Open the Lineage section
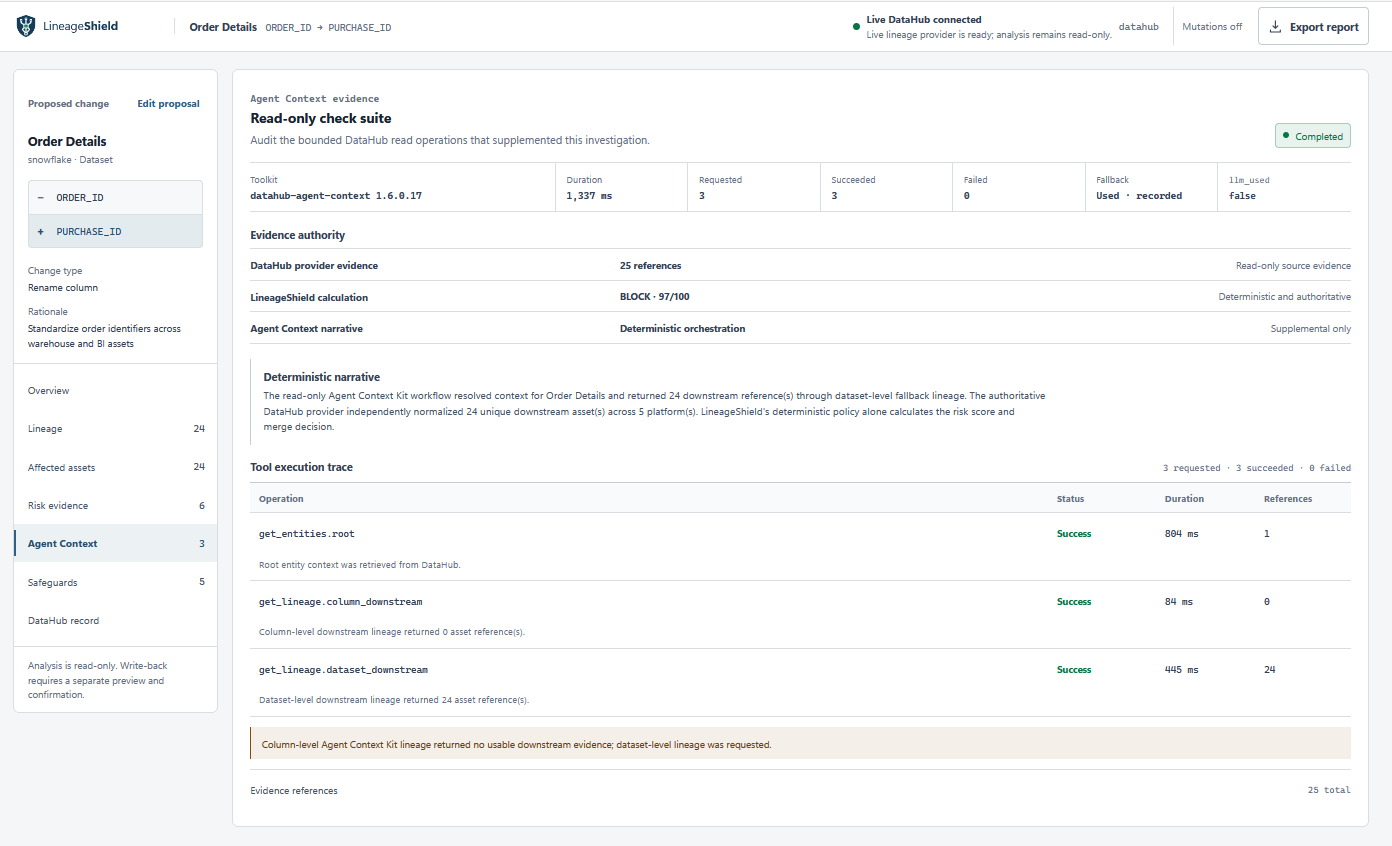Screen dimensions: 1392x846 [x=116, y=429]
